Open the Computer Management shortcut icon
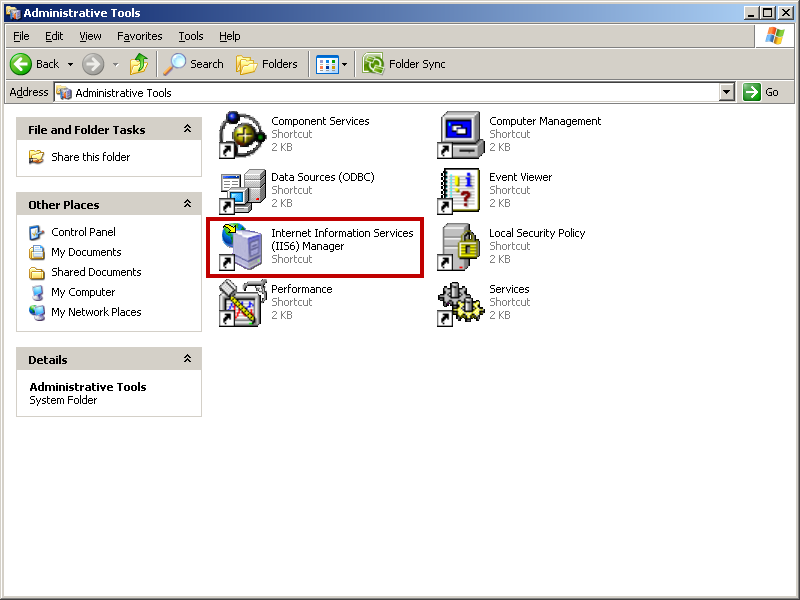 (x=461, y=135)
